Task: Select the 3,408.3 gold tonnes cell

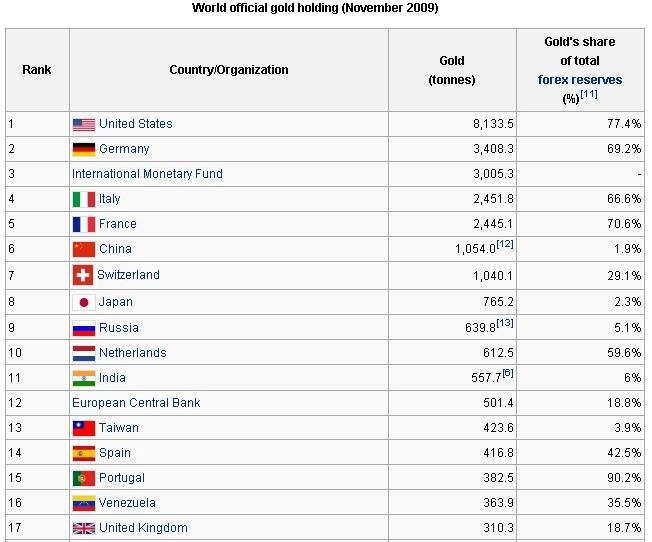Action: (452, 149)
